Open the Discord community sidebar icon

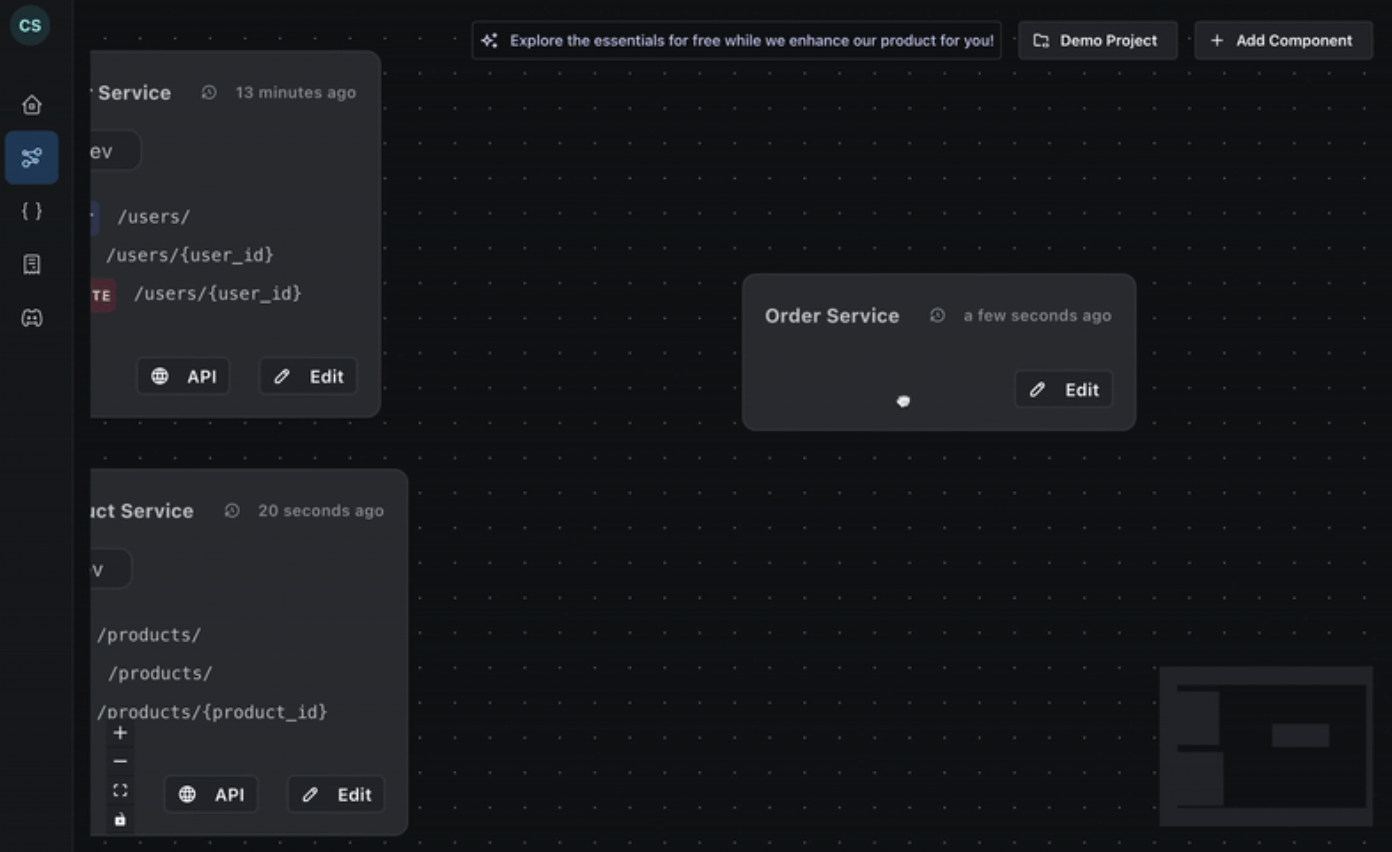(x=32, y=318)
